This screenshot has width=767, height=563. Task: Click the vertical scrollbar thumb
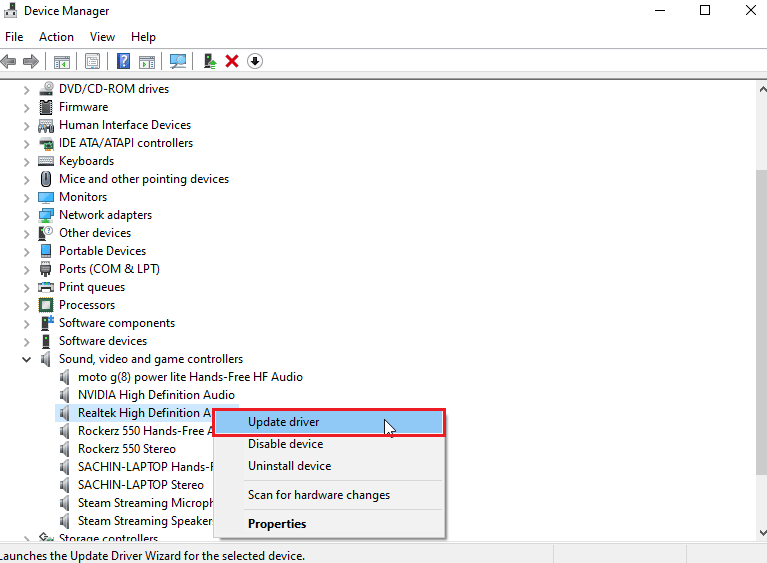click(x=762, y=322)
